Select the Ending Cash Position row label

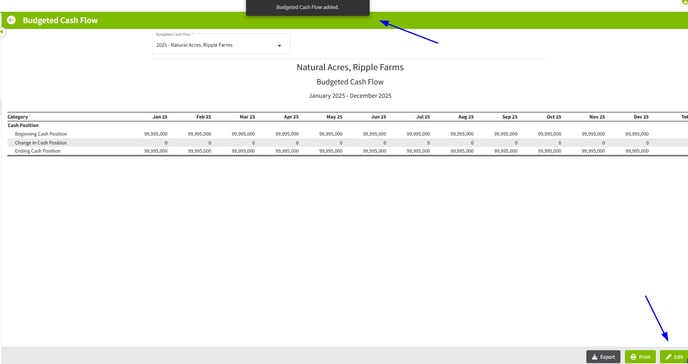coord(37,151)
